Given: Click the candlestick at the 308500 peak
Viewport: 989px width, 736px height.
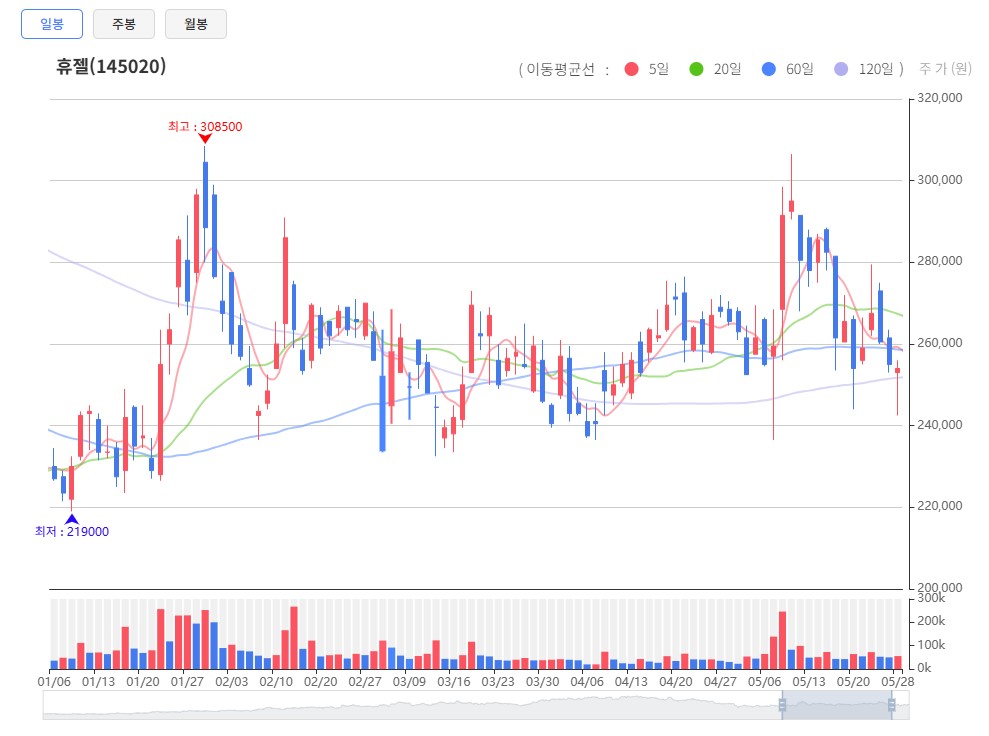Looking at the screenshot, I should 205,195.
